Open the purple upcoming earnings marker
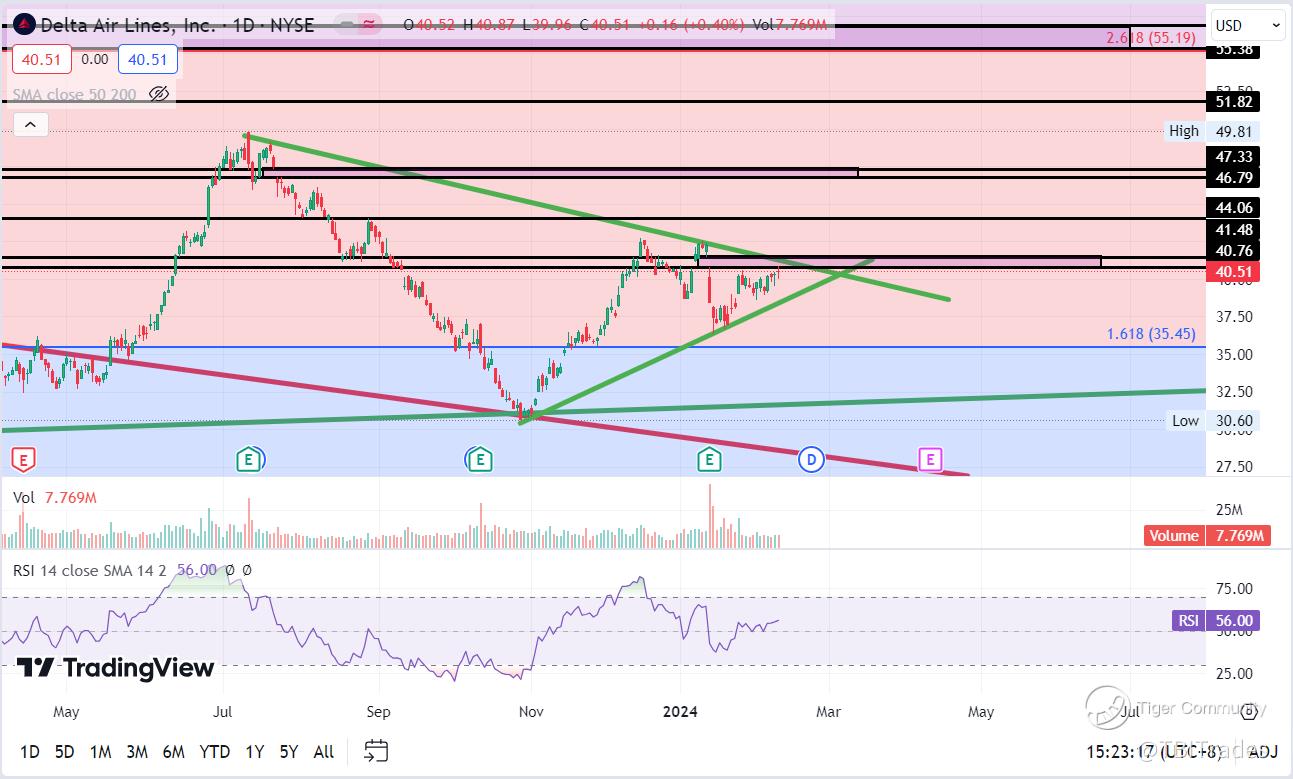 click(x=930, y=460)
